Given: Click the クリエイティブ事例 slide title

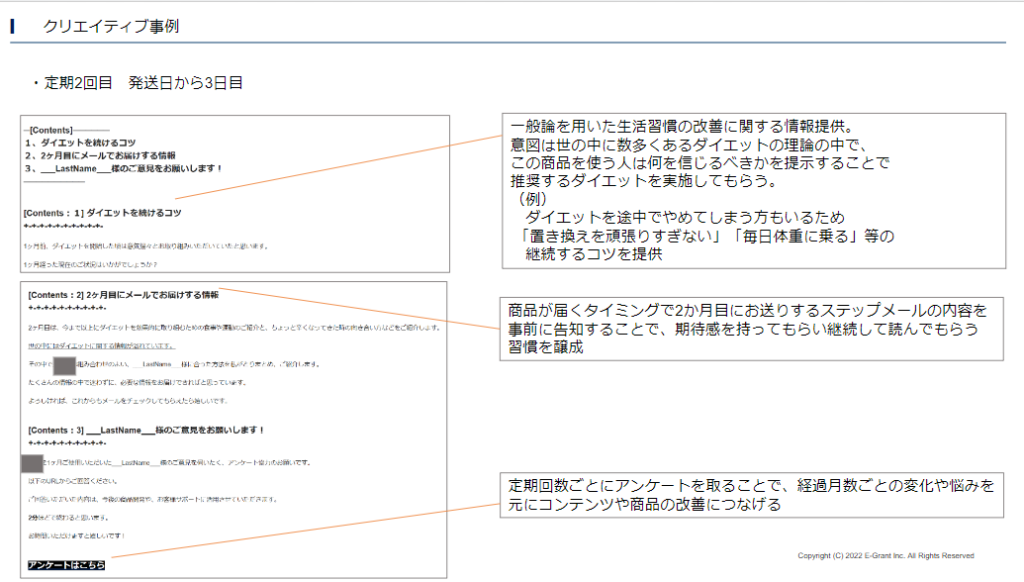Looking at the screenshot, I should [111, 27].
